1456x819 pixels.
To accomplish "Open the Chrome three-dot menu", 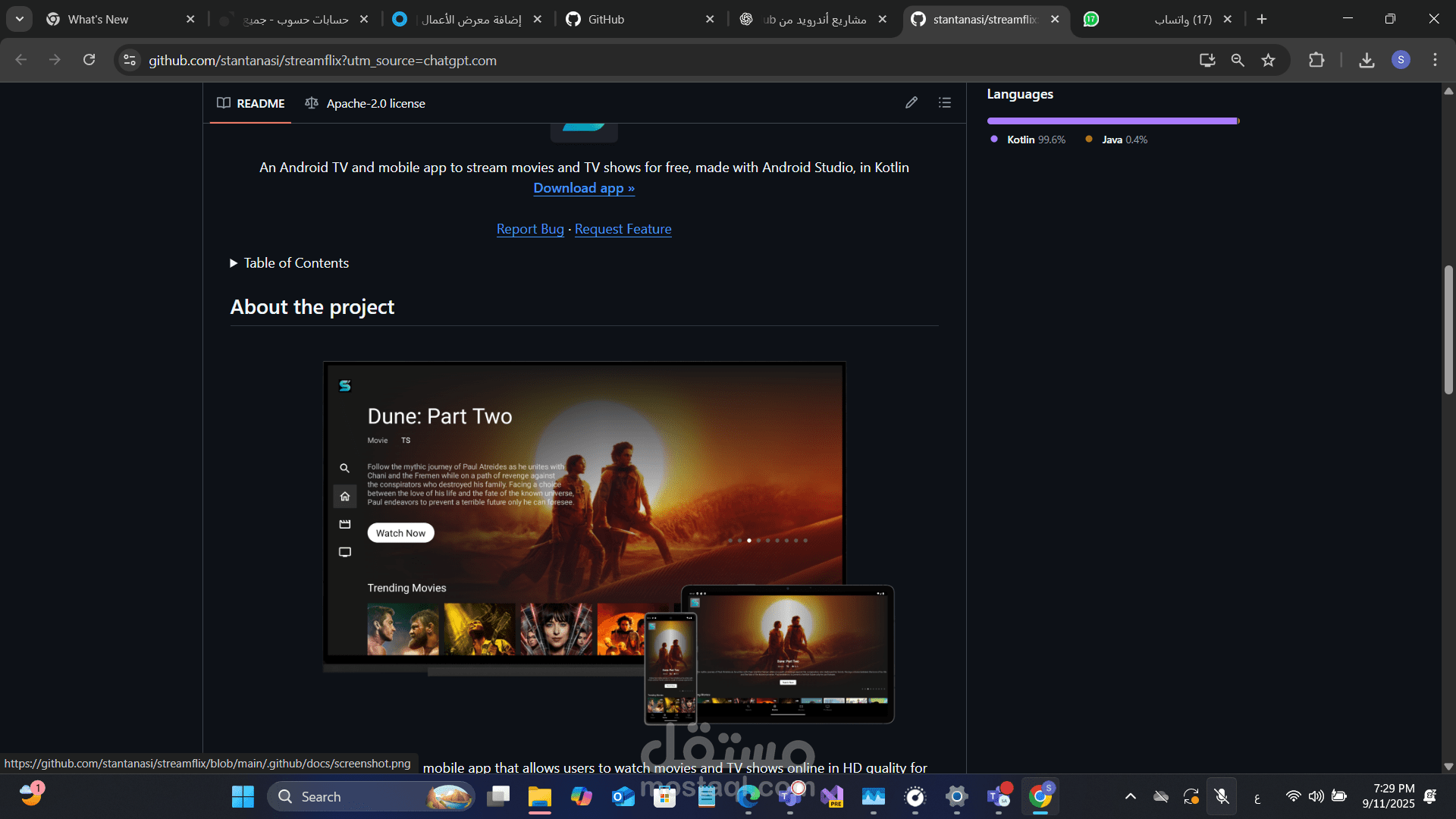I will pos(1435,60).
